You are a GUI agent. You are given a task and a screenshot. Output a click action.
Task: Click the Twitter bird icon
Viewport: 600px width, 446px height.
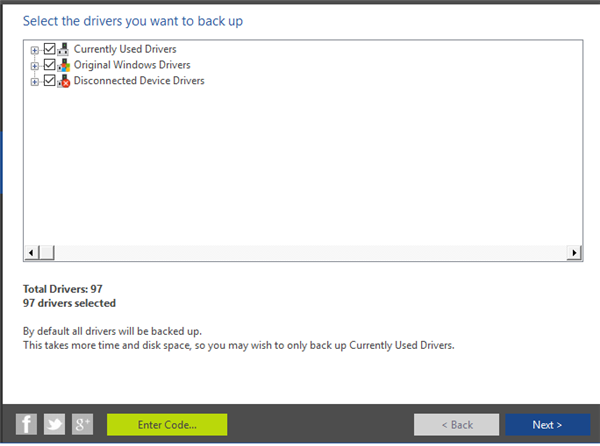[55, 424]
